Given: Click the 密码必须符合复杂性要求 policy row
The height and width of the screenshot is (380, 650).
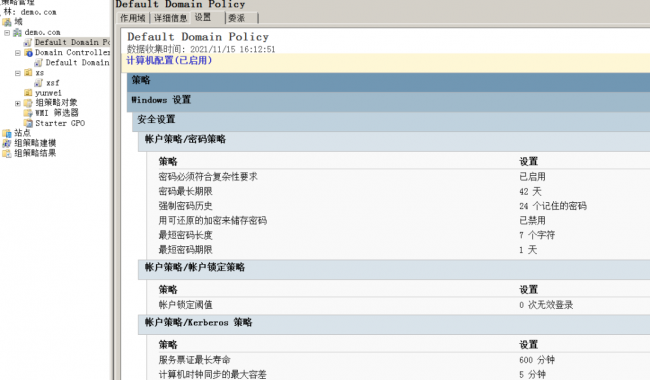Looking at the screenshot, I should coord(398,177).
